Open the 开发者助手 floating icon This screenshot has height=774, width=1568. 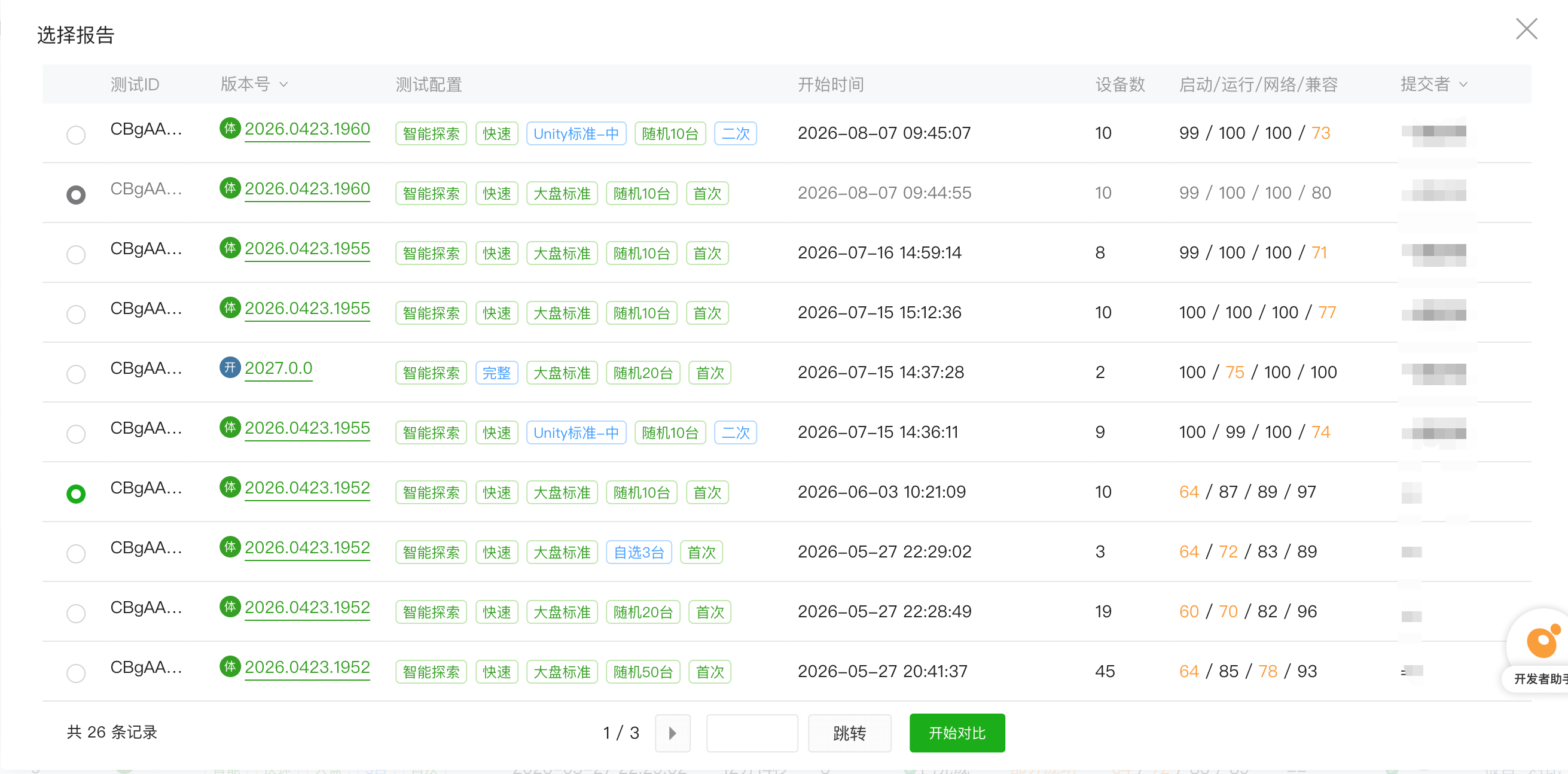(x=1542, y=641)
